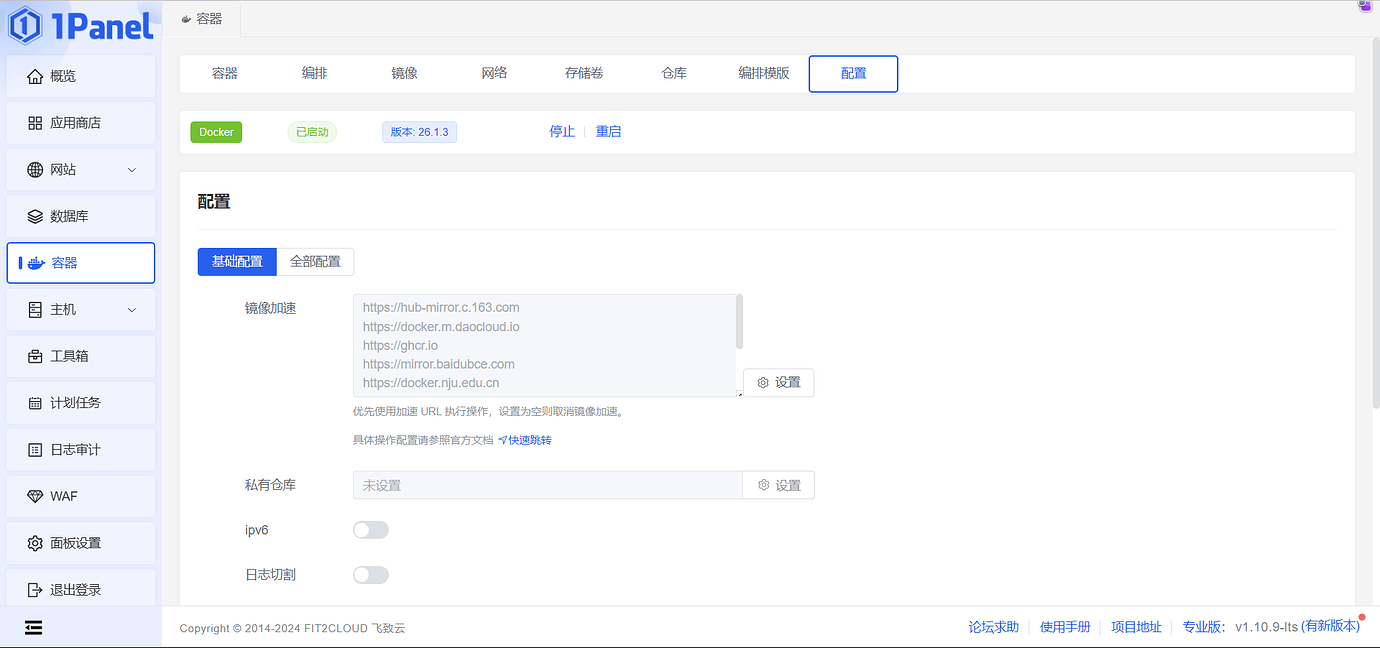This screenshot has width=1380, height=648.
Task: Expand the 主机 sidebar submenu
Action: point(132,310)
